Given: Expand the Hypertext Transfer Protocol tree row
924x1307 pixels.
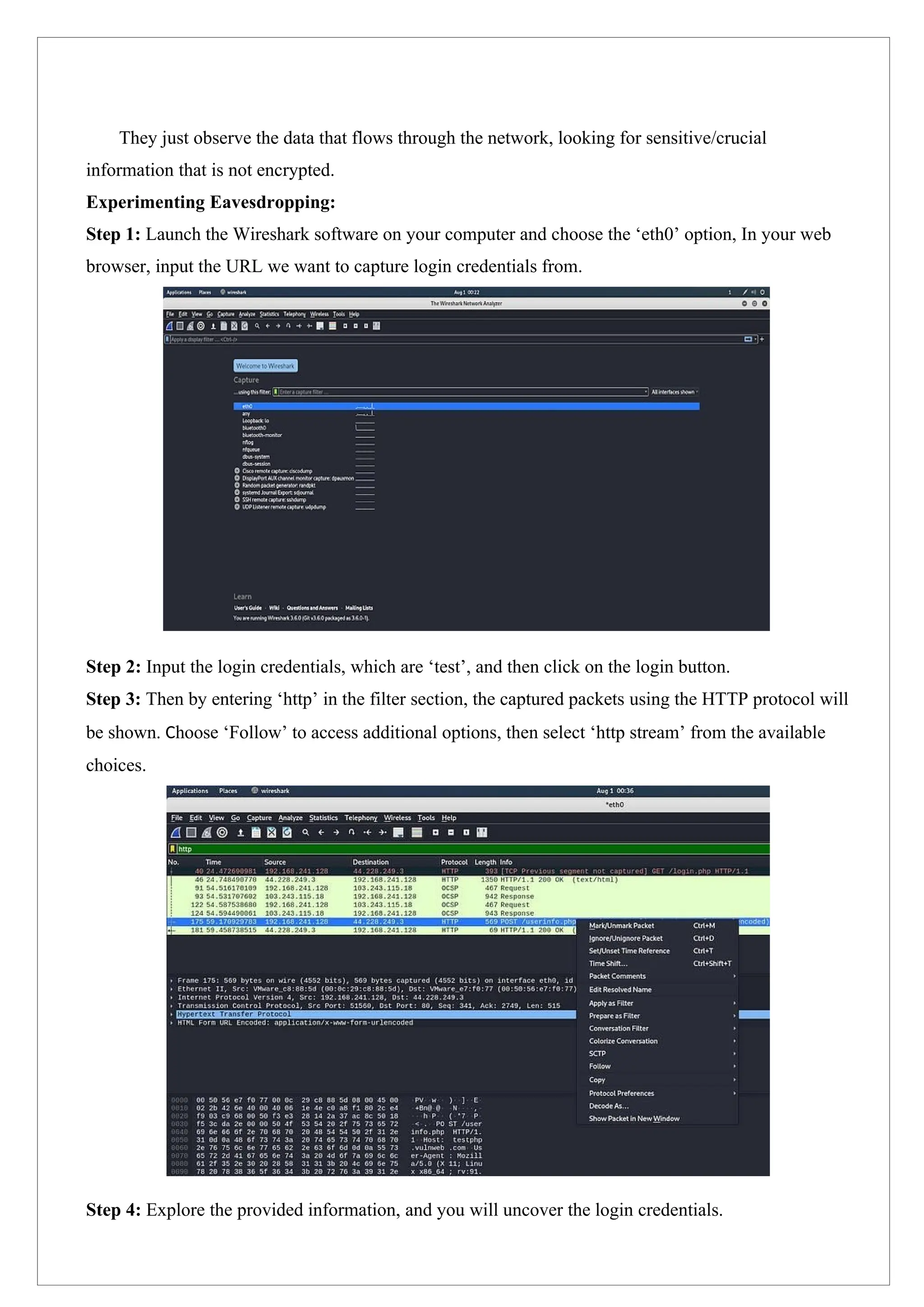Looking at the screenshot, I should click(x=172, y=1015).
